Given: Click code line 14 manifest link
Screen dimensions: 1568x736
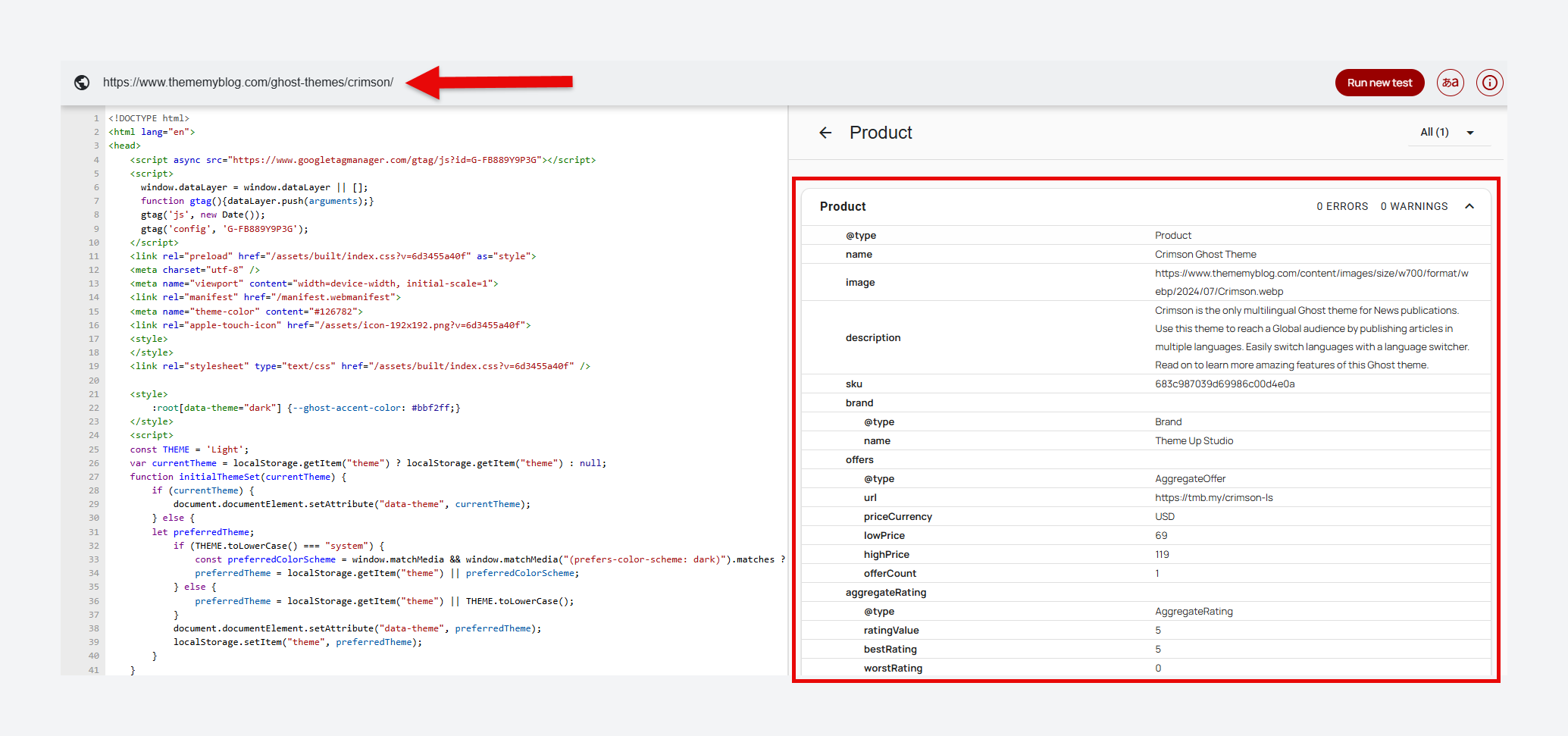Looking at the screenshot, I should coord(265,297).
